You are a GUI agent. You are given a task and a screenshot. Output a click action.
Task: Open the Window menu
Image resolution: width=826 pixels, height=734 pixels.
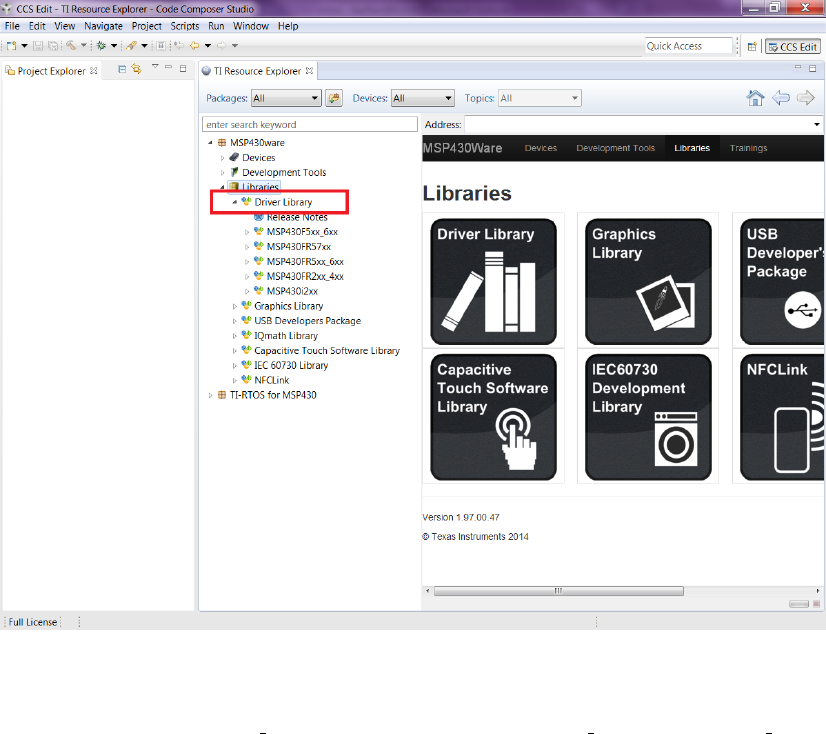(251, 26)
